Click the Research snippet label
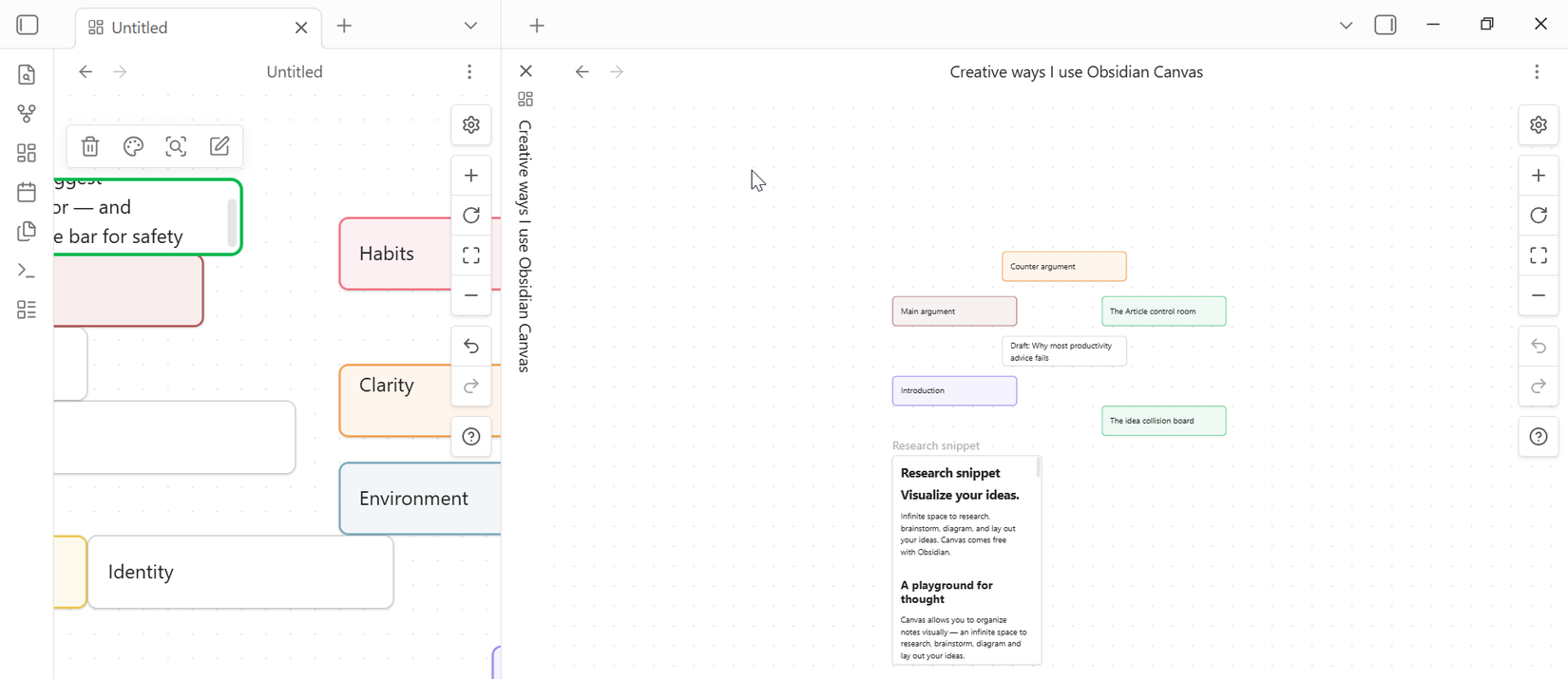This screenshot has height=679, width=1568. [x=936, y=446]
